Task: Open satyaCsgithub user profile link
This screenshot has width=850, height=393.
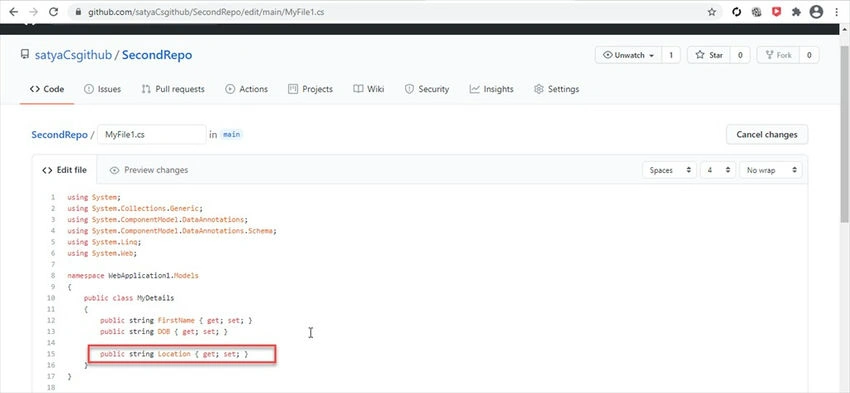Action: [x=73, y=55]
